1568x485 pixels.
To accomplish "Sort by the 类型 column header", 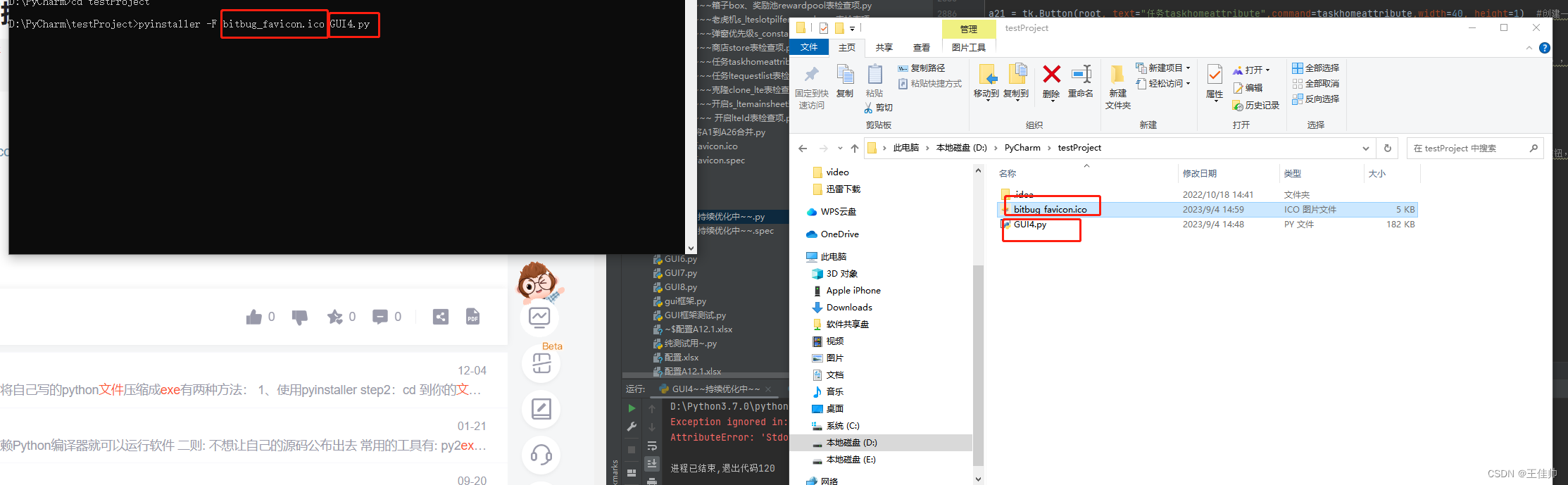I will [1292, 173].
